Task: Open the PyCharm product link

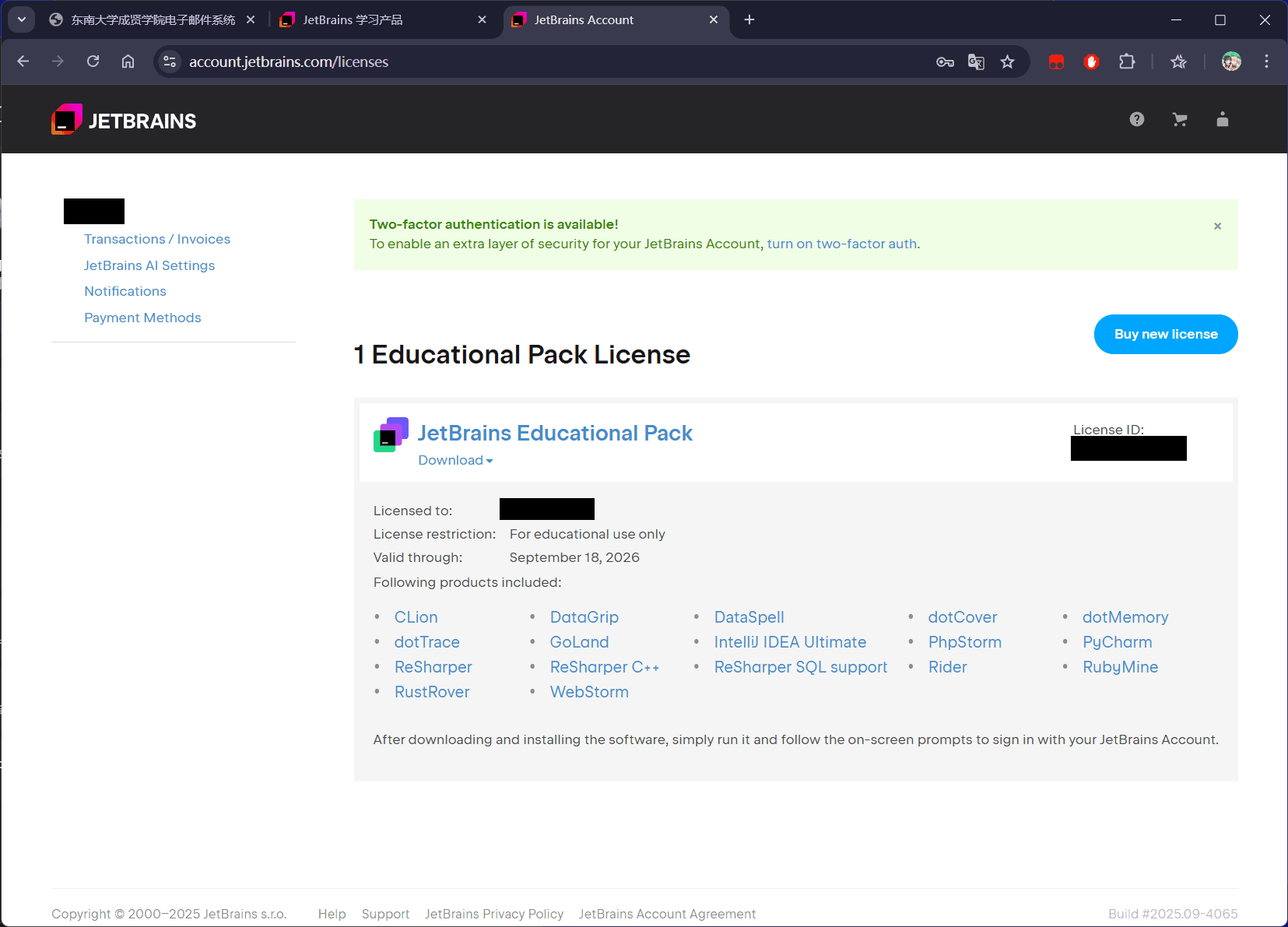Action: pyautogui.click(x=1117, y=642)
